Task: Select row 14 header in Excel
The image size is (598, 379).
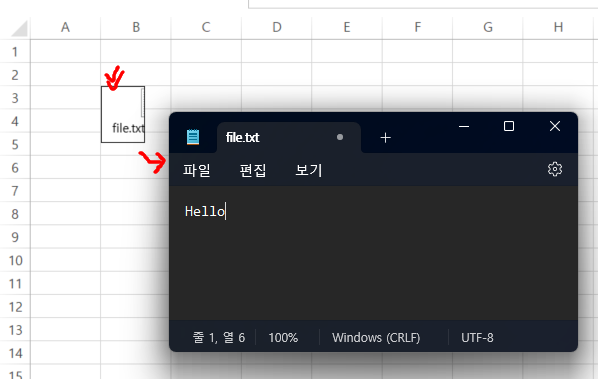Action: click(x=15, y=353)
